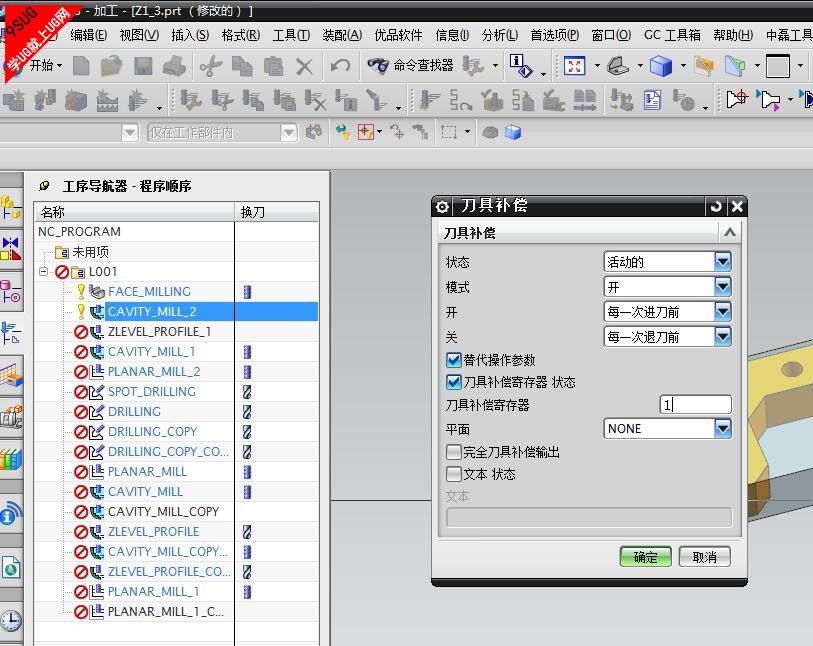Viewport: 813px width, 646px height.
Task: Click the Print icon
Action: tap(174, 66)
